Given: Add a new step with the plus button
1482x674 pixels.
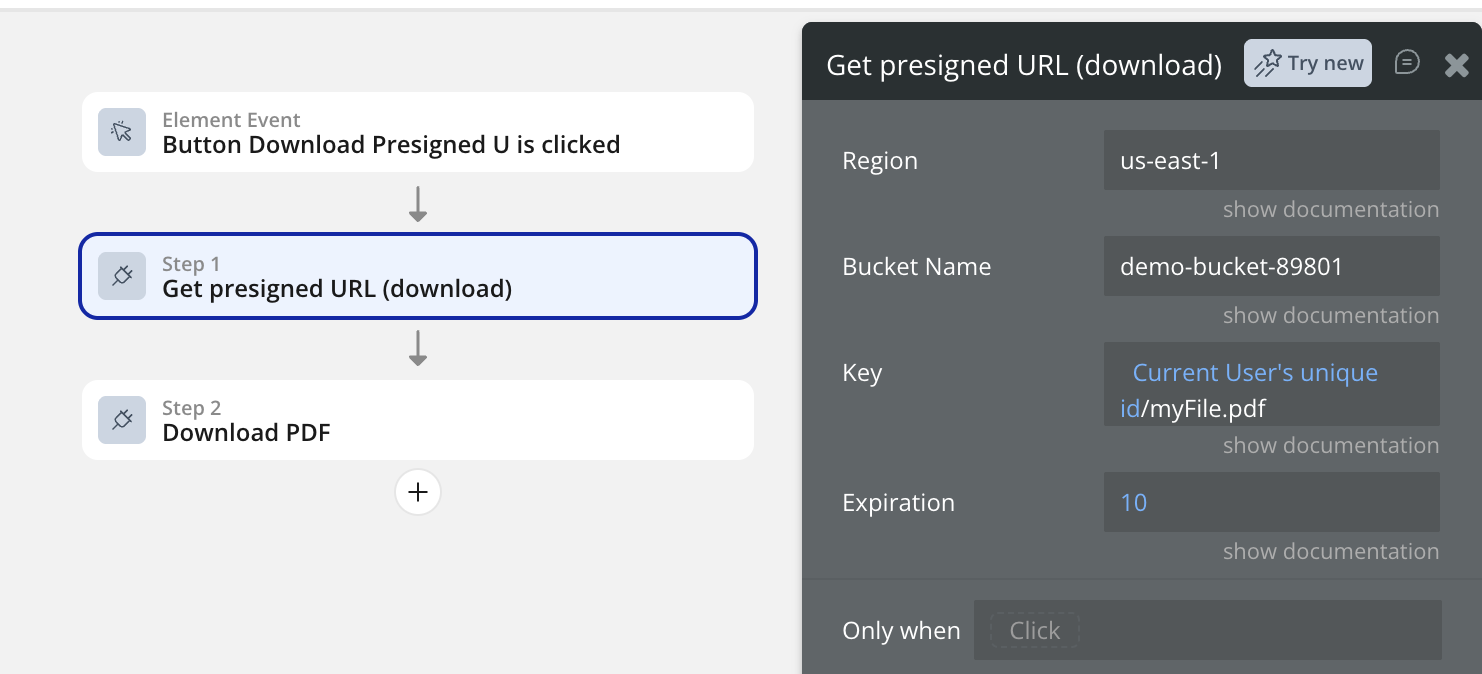Looking at the screenshot, I should pos(418,492).
